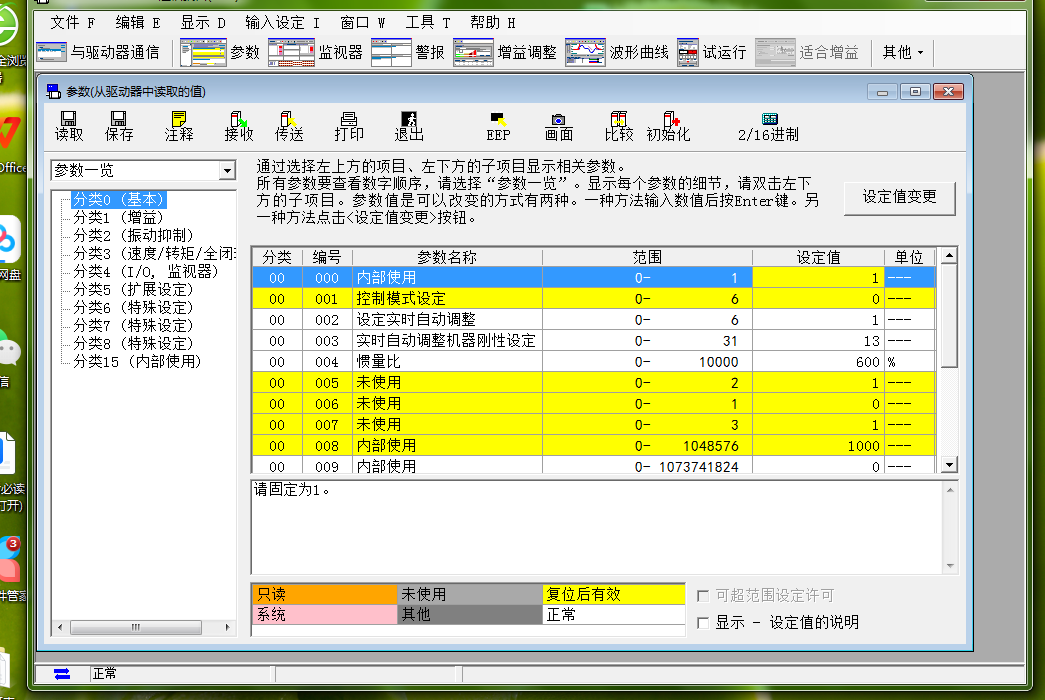Viewport: 1045px width, 700px height.
Task: Click the 打印 (Print) icon
Action: [x=349, y=125]
